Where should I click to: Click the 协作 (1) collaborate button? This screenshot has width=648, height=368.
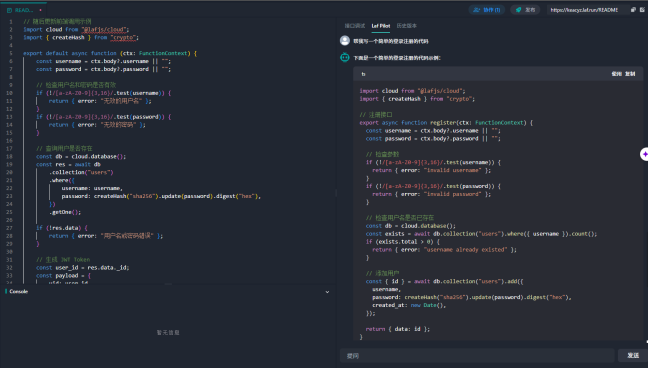[x=487, y=10]
